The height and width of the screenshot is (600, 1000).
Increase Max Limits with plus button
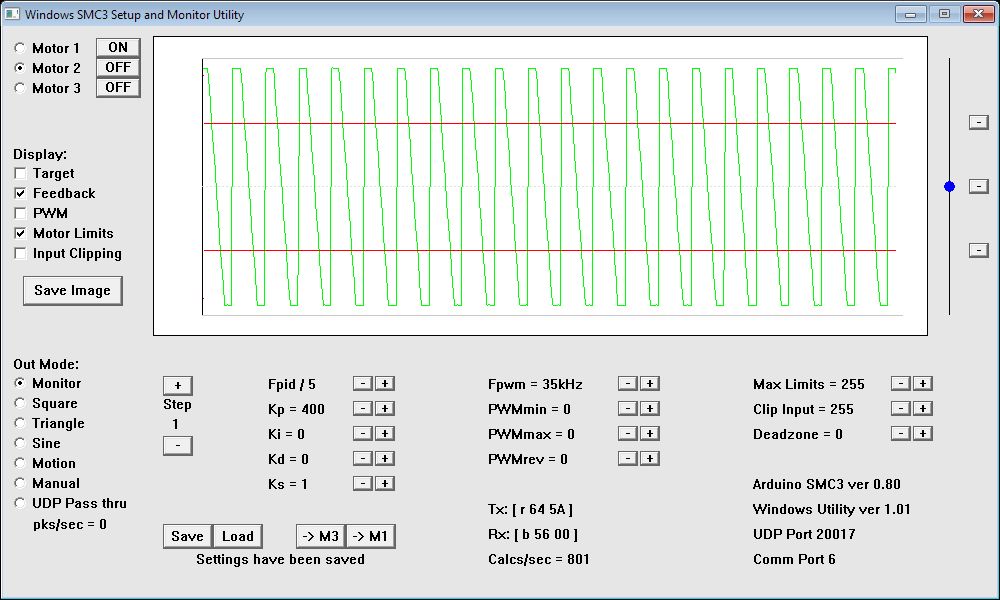click(923, 384)
